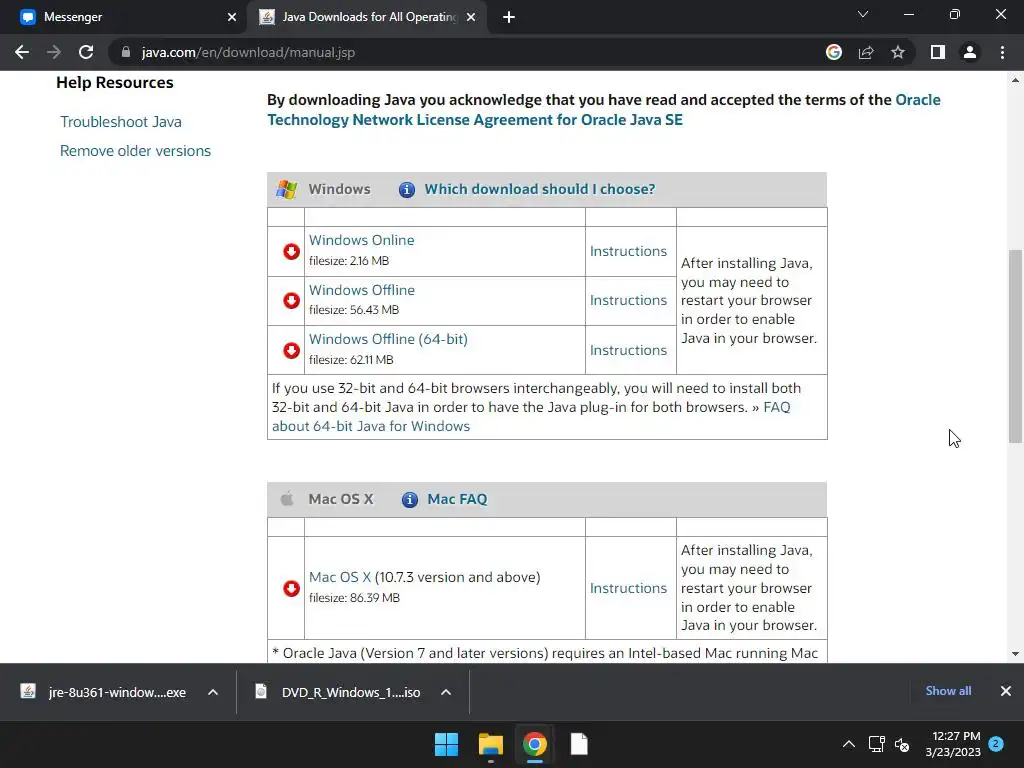The width and height of the screenshot is (1024, 768).
Task: Click the red download icon for Windows Offline 56.43 MB
Action: [x=291, y=300]
